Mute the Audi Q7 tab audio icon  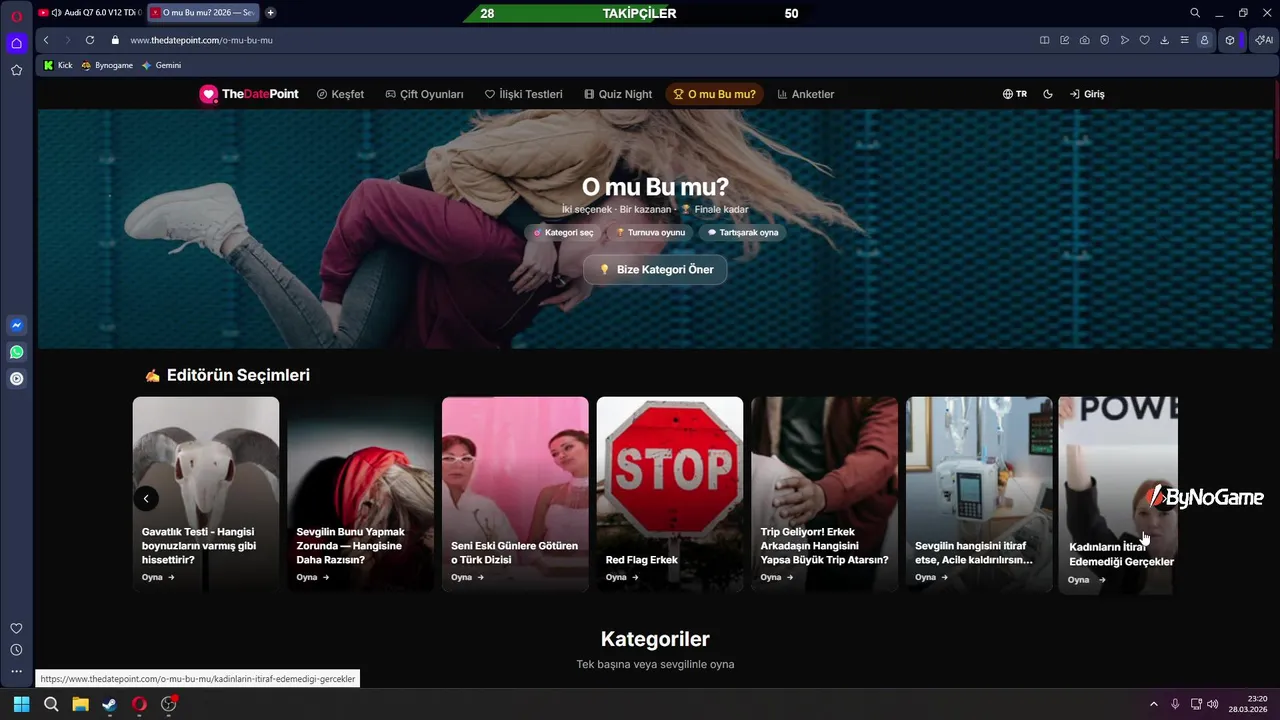pyautogui.click(x=55, y=13)
